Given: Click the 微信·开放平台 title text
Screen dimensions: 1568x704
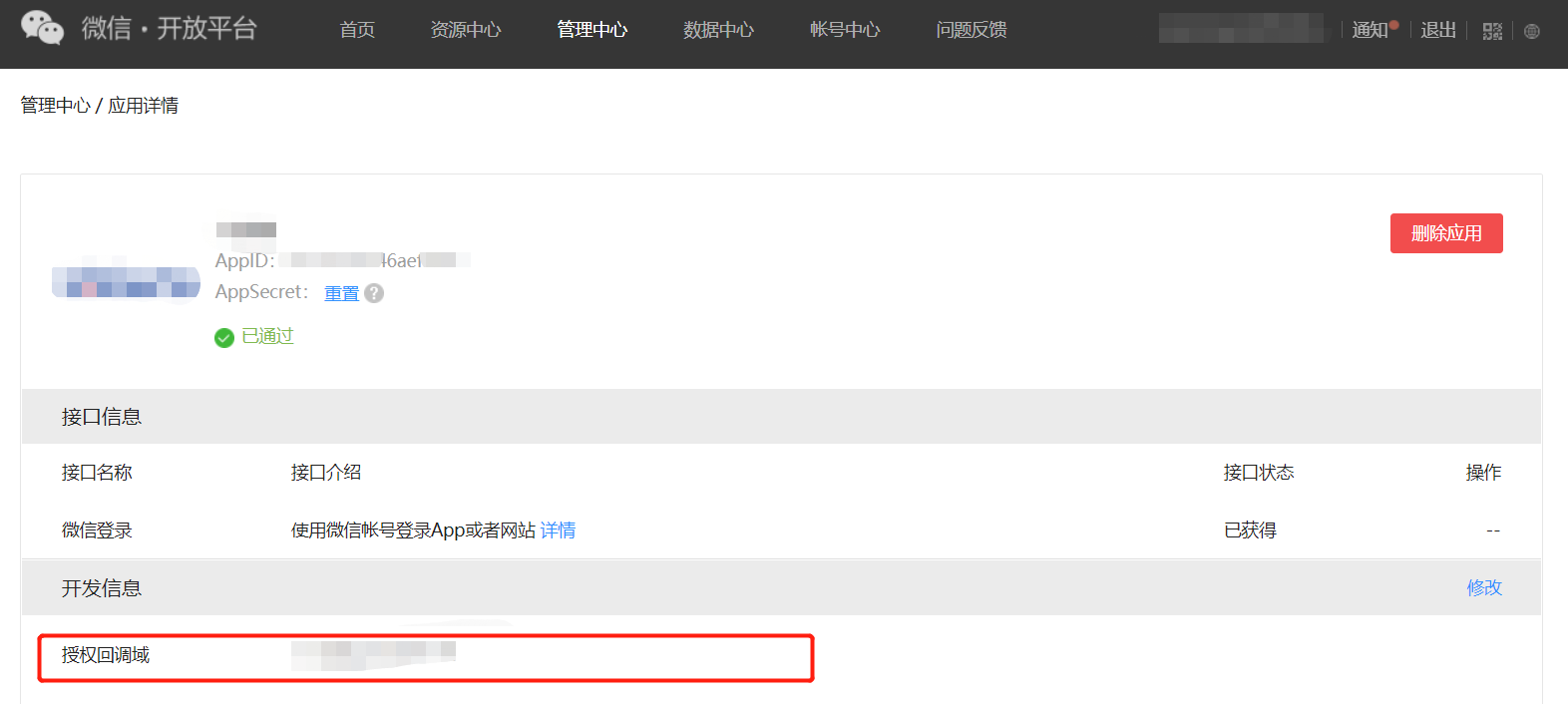Looking at the screenshot, I should [x=170, y=28].
